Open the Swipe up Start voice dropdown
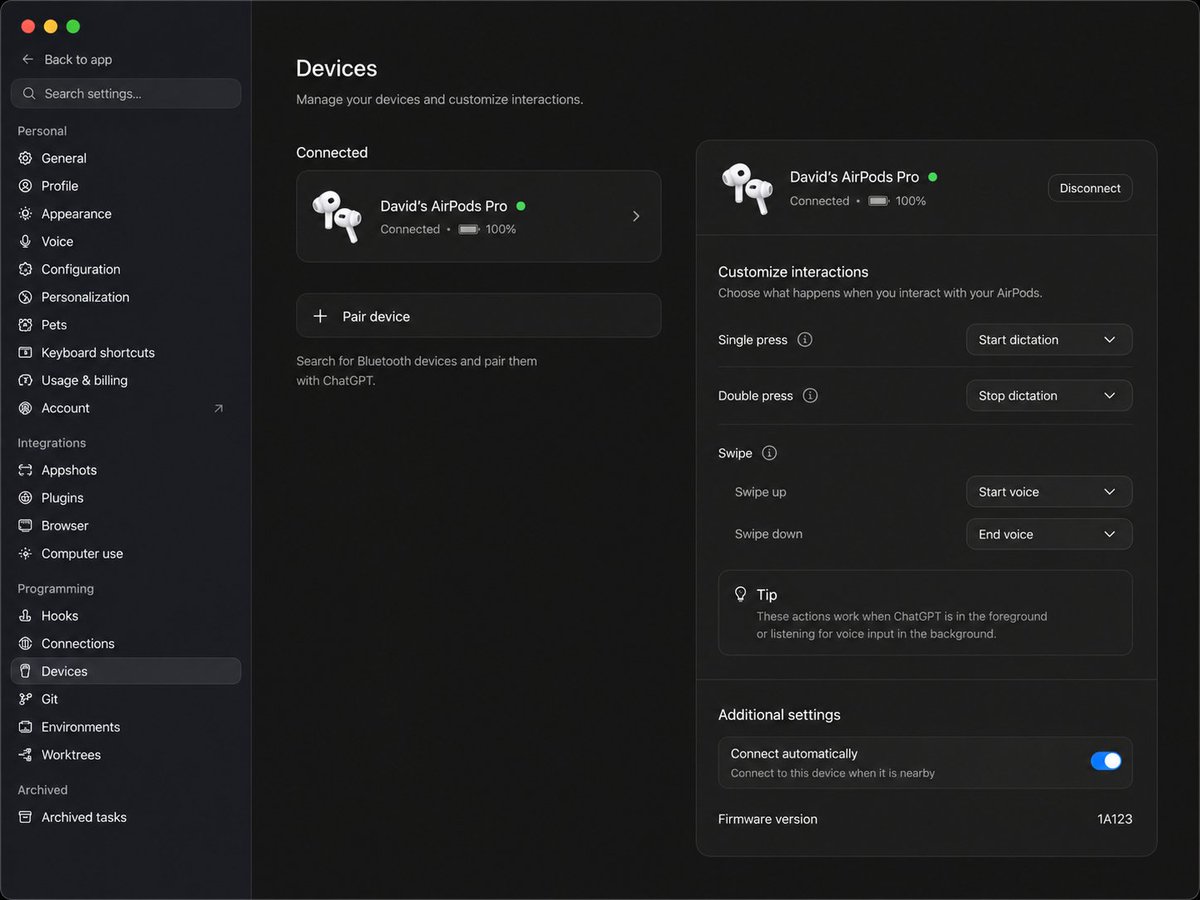This screenshot has height=900, width=1200. coord(1049,492)
